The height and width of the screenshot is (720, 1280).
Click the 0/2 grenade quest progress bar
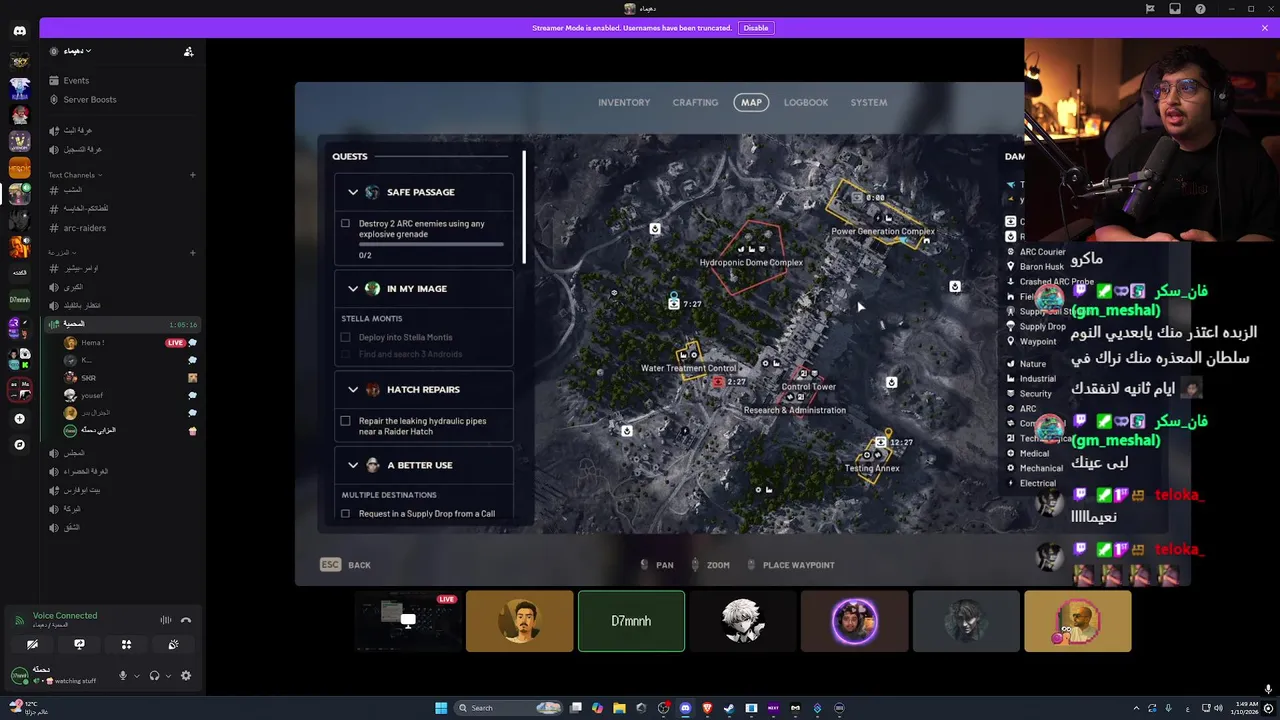coord(431,244)
